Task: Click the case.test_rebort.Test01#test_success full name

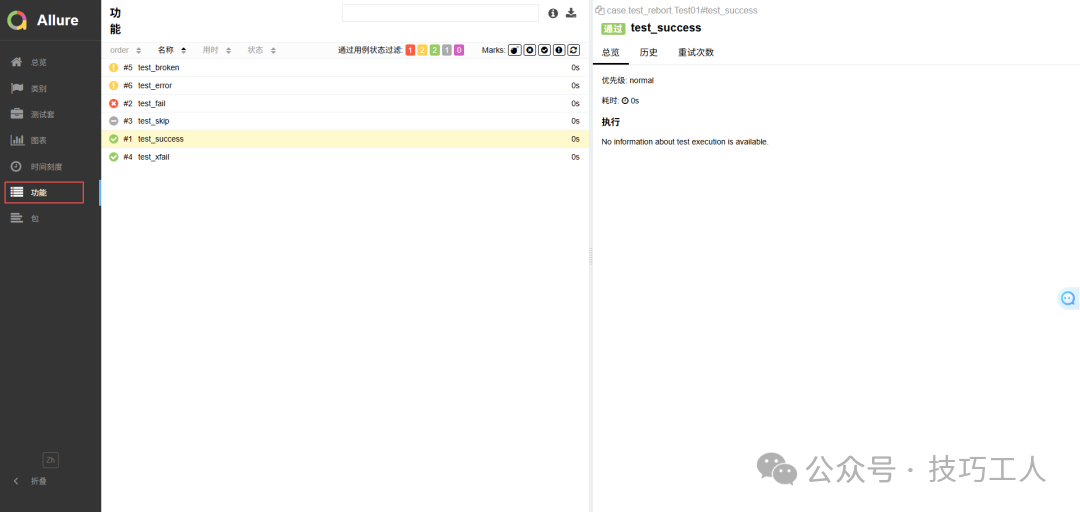Action: point(682,10)
